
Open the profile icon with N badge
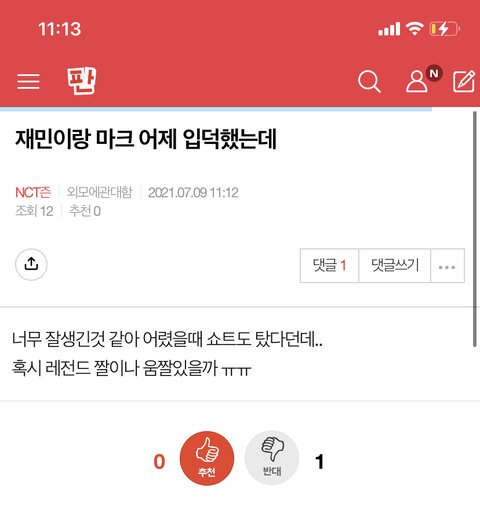[x=423, y=78]
